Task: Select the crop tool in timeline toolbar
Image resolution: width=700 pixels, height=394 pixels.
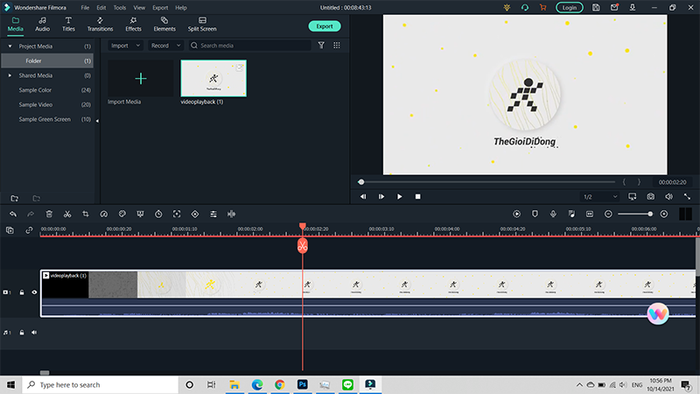Action: click(x=85, y=214)
